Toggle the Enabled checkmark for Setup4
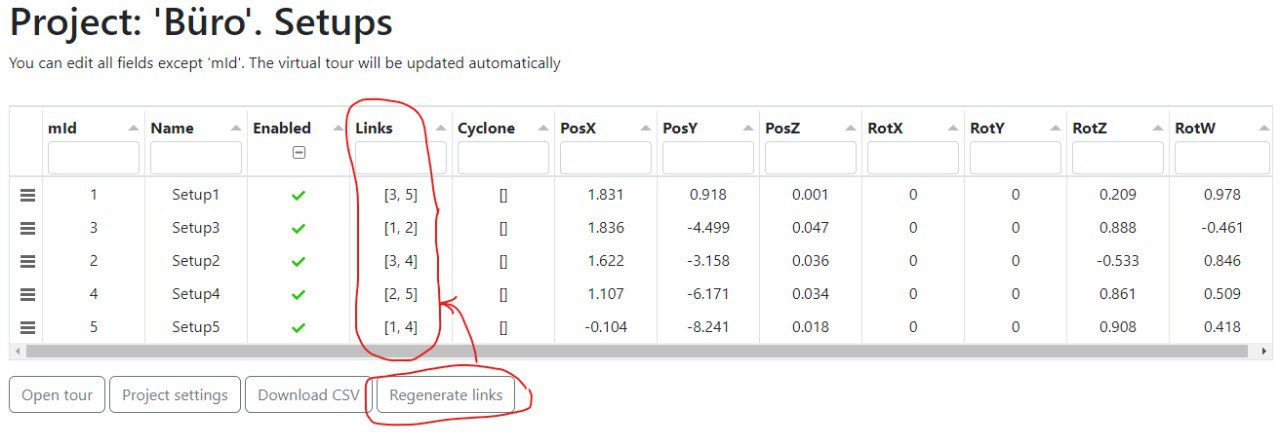The height and width of the screenshot is (447, 1280). 298,295
